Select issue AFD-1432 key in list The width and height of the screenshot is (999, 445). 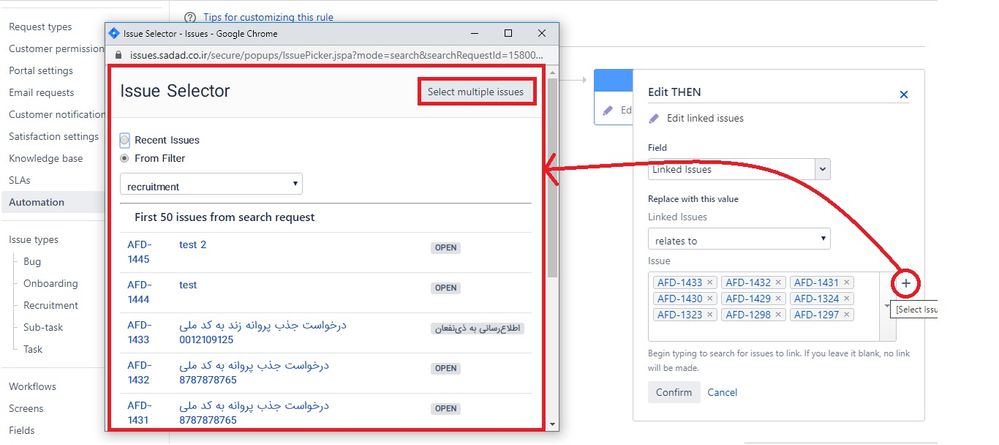click(139, 372)
